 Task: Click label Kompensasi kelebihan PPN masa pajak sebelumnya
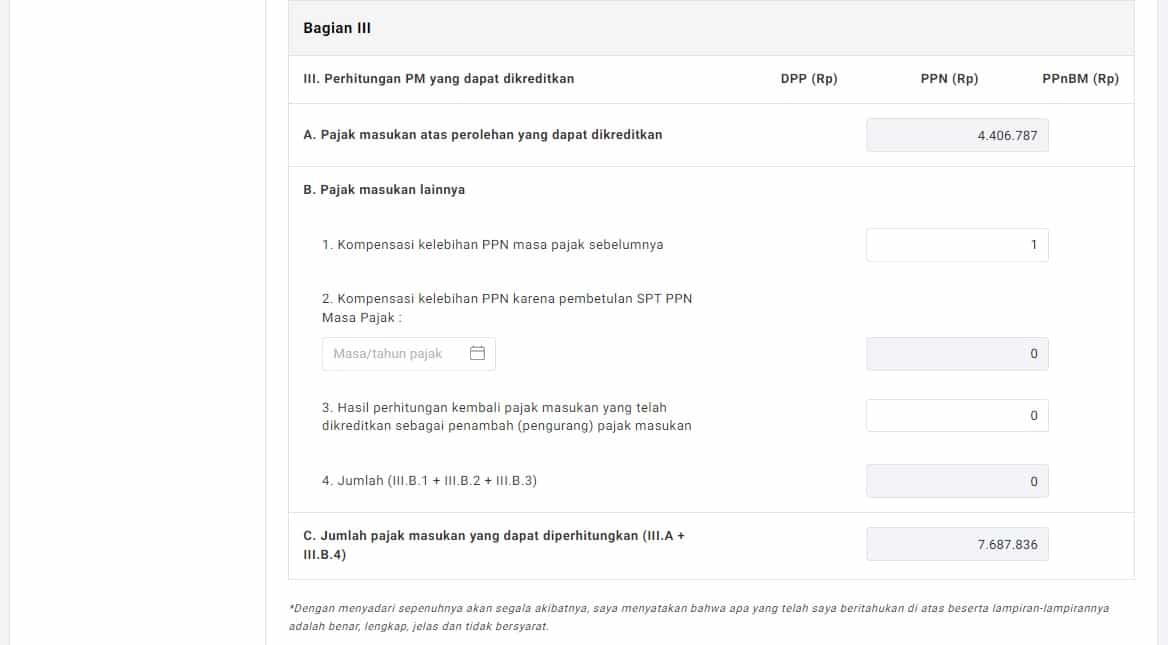(x=491, y=244)
